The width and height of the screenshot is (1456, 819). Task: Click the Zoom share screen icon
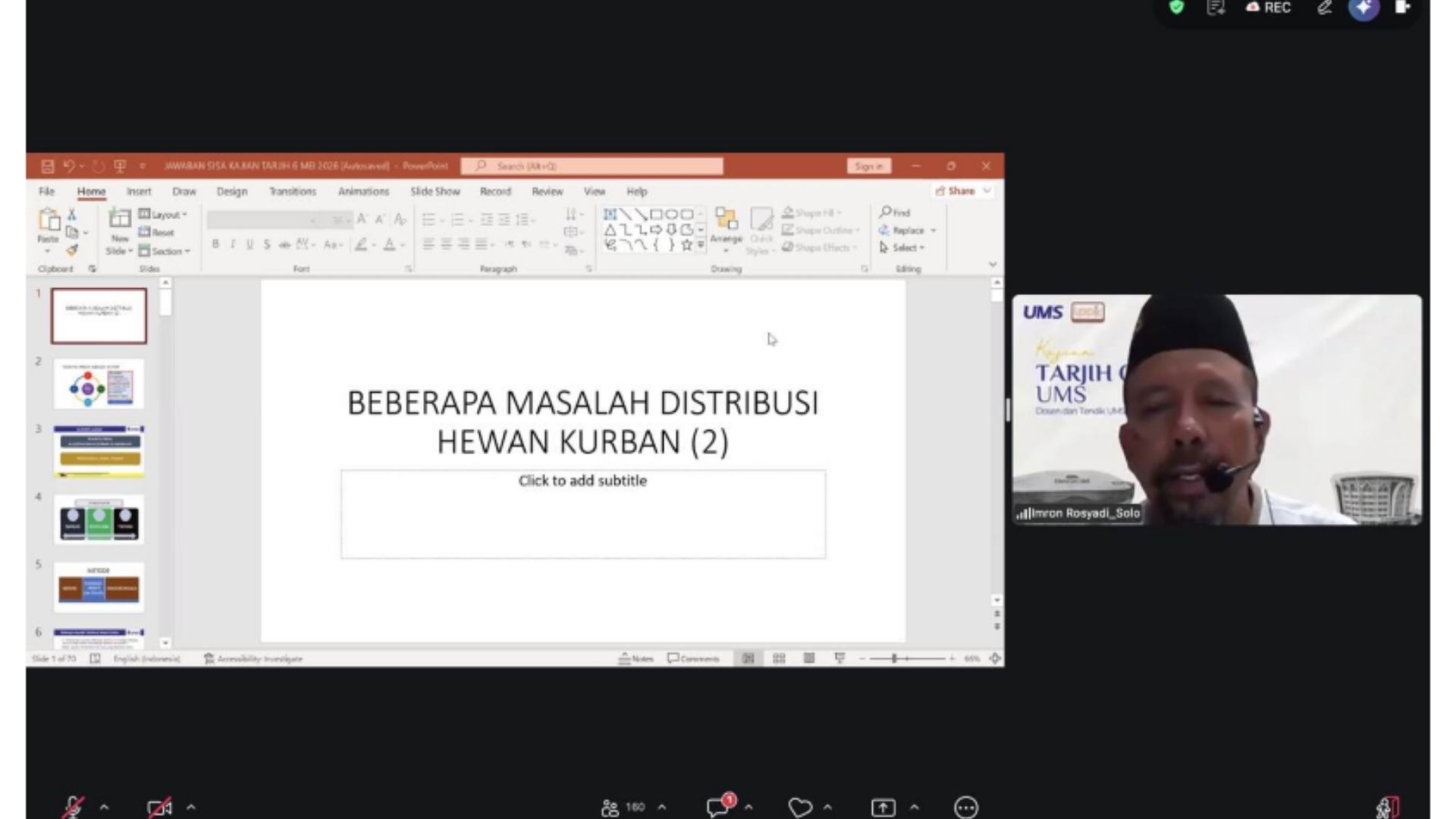click(x=883, y=808)
